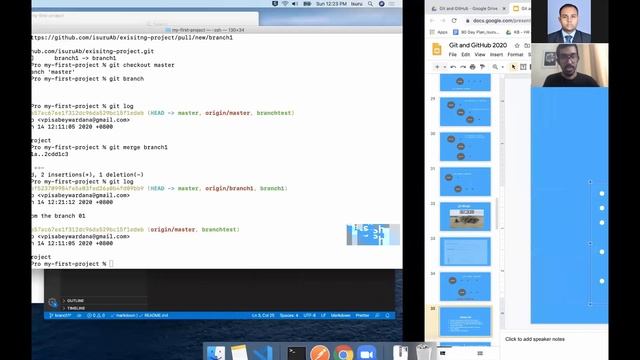The image size is (640, 360).
Task: Click the redo icon in Slides toolbar
Action: (x=463, y=67)
